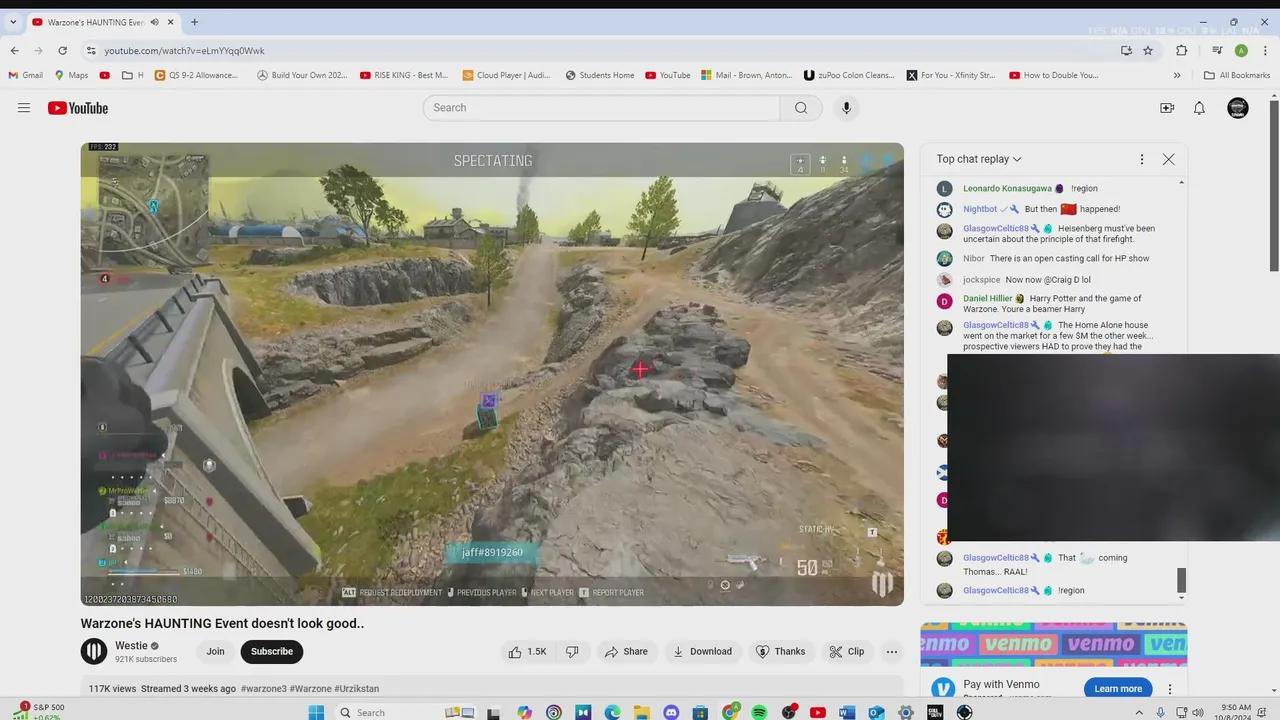Open the YouTube guide hamburger menu
The width and height of the screenshot is (1280, 720).
24,108
